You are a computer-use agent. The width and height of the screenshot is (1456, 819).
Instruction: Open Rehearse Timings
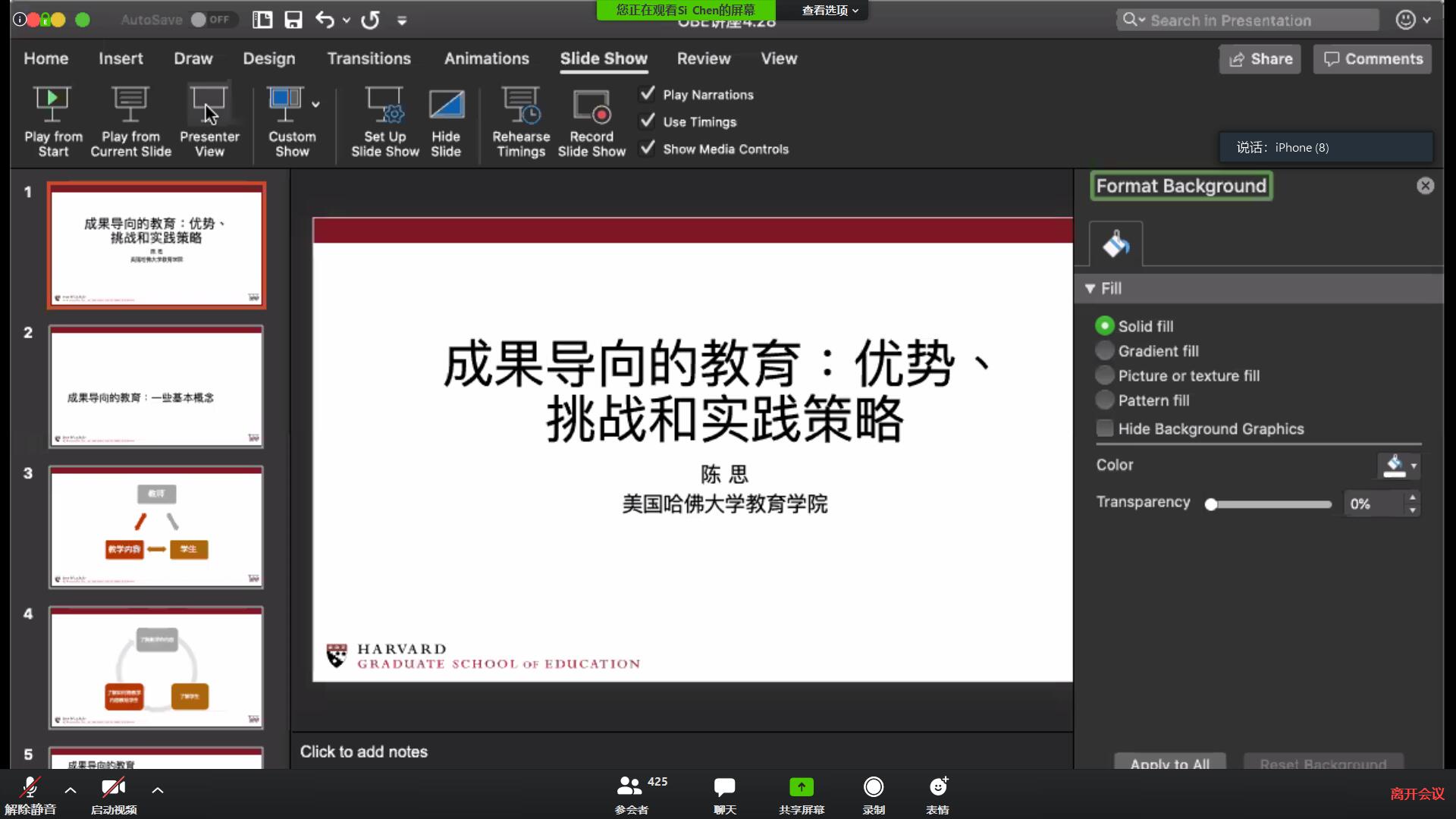[521, 105]
